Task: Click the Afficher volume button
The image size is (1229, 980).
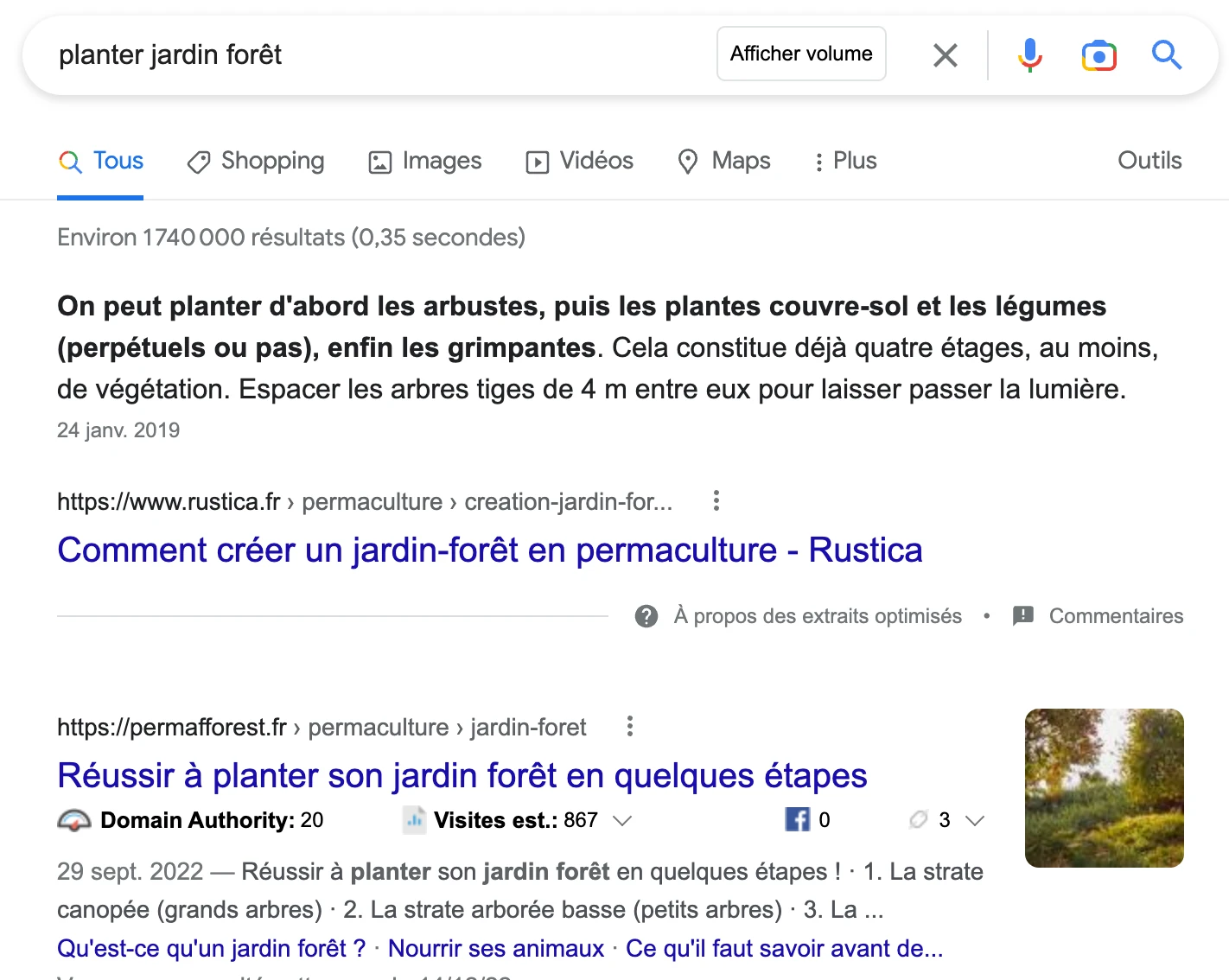Action: pos(801,54)
